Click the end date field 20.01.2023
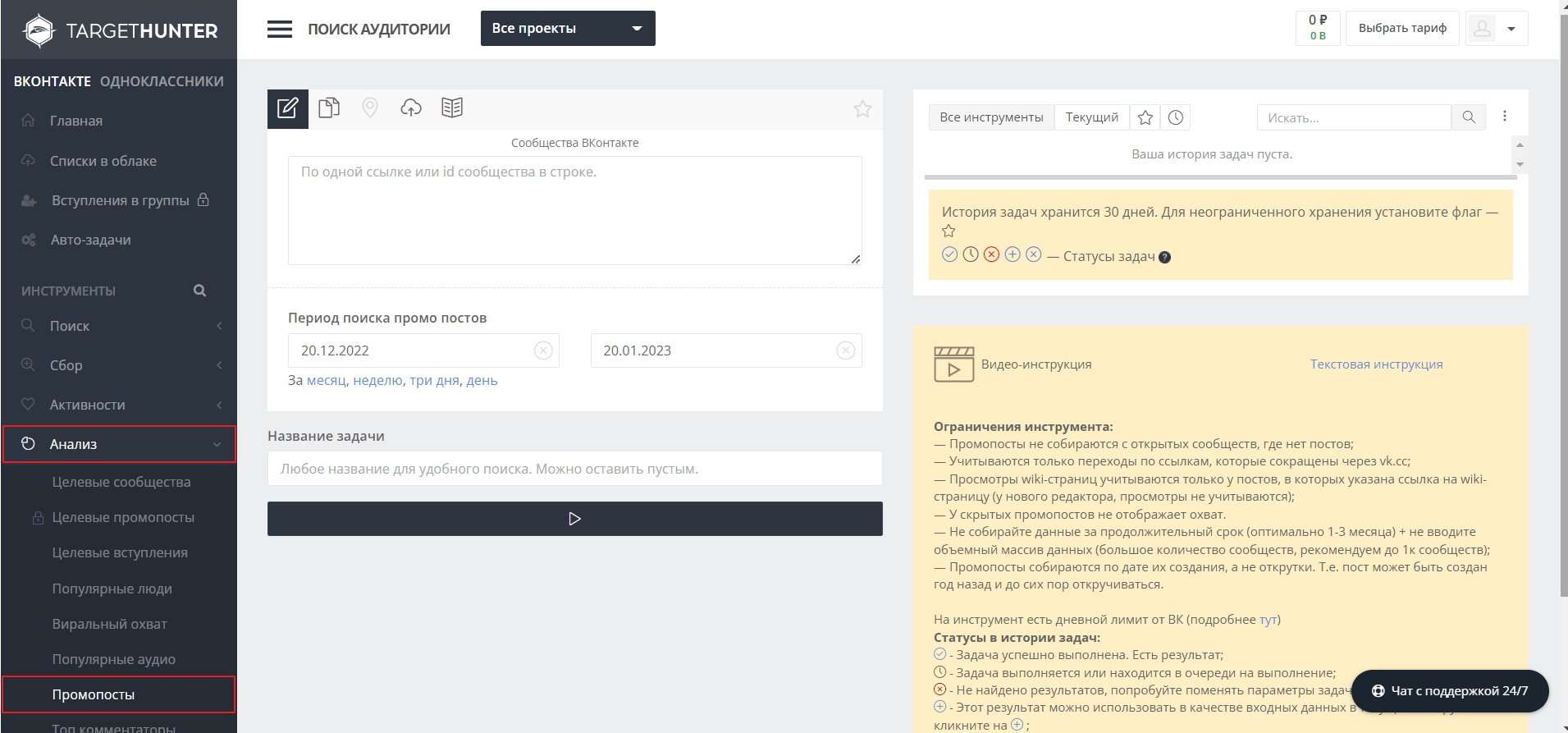The image size is (1568, 733). pyautogui.click(x=726, y=350)
